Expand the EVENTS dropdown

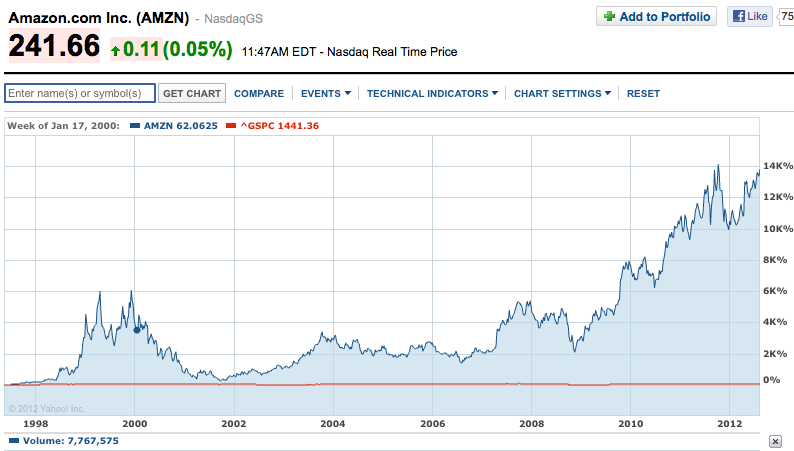(x=326, y=94)
